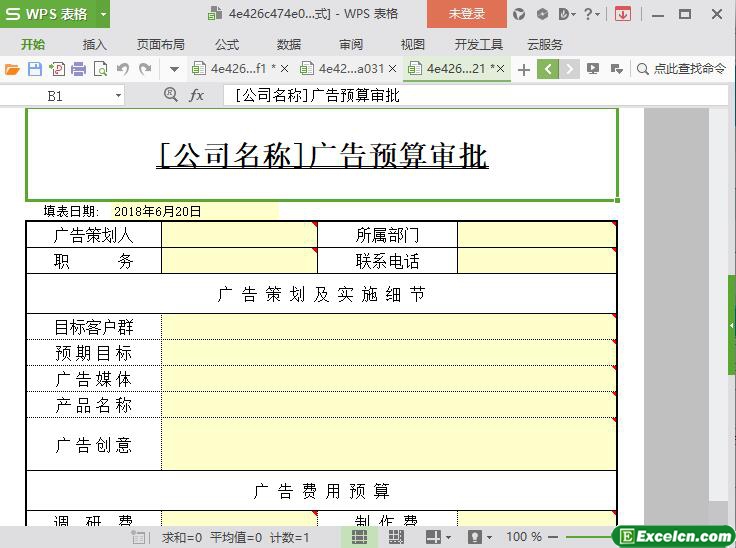The height and width of the screenshot is (548, 736).
Task: Click the Redo arrow icon
Action: tap(145, 69)
